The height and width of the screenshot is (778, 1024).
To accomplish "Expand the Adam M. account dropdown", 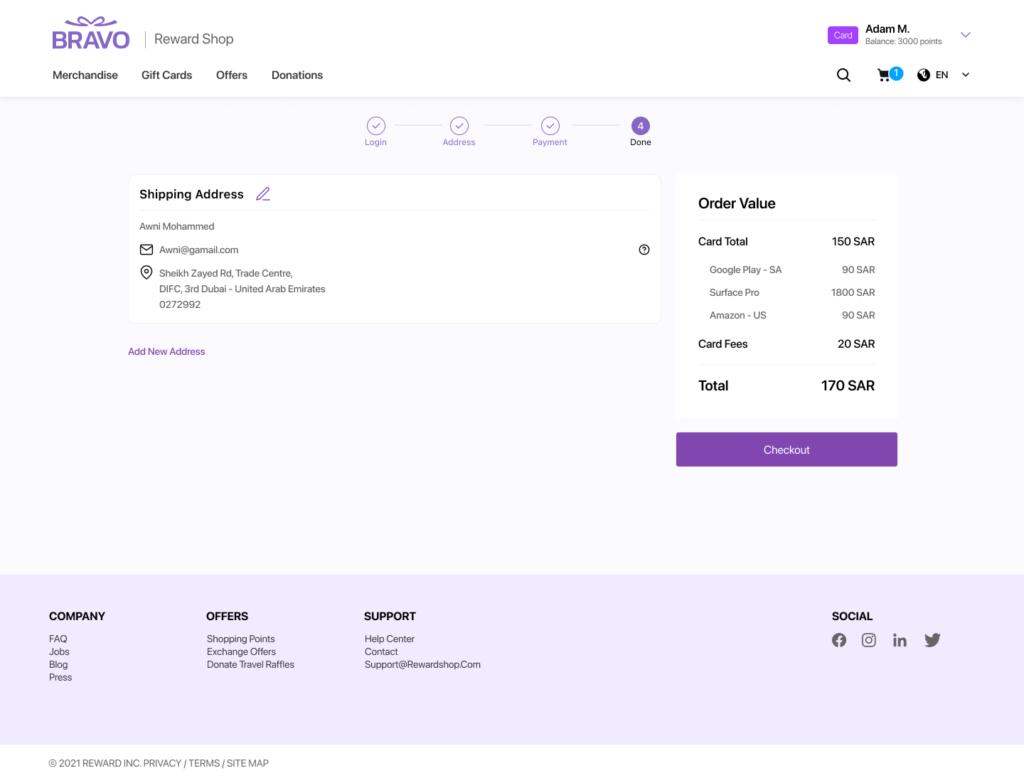I will (965, 35).
